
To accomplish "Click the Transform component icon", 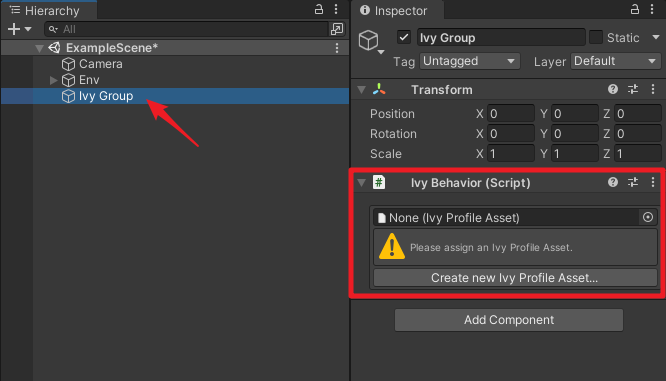I will pos(379,89).
